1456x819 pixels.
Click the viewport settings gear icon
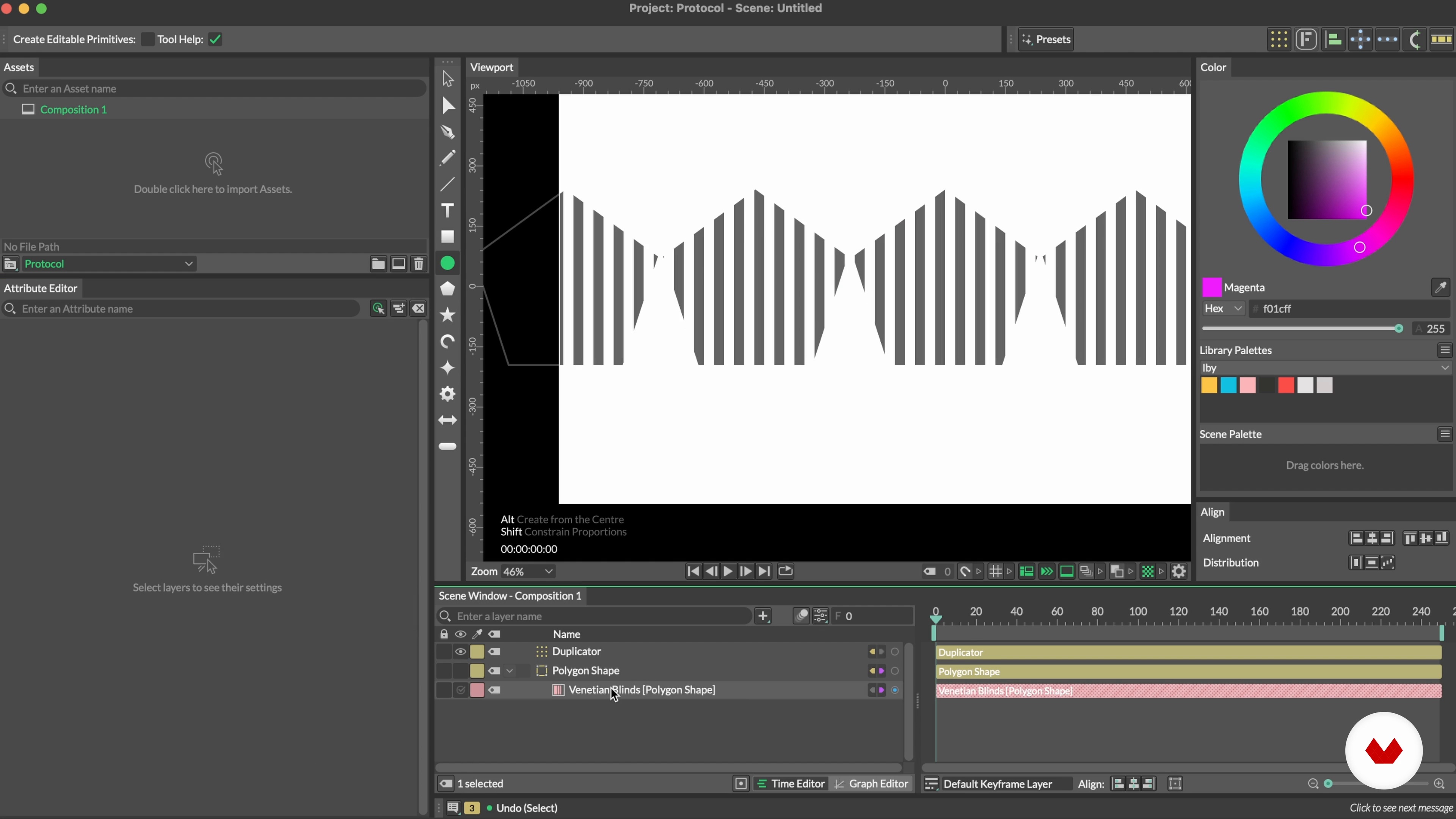[1178, 571]
